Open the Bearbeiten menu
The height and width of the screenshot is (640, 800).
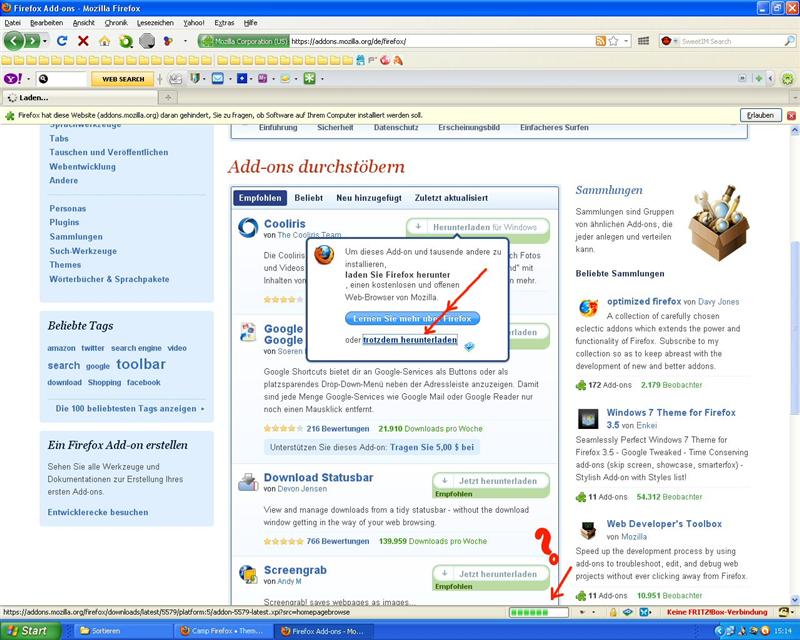click(46, 23)
